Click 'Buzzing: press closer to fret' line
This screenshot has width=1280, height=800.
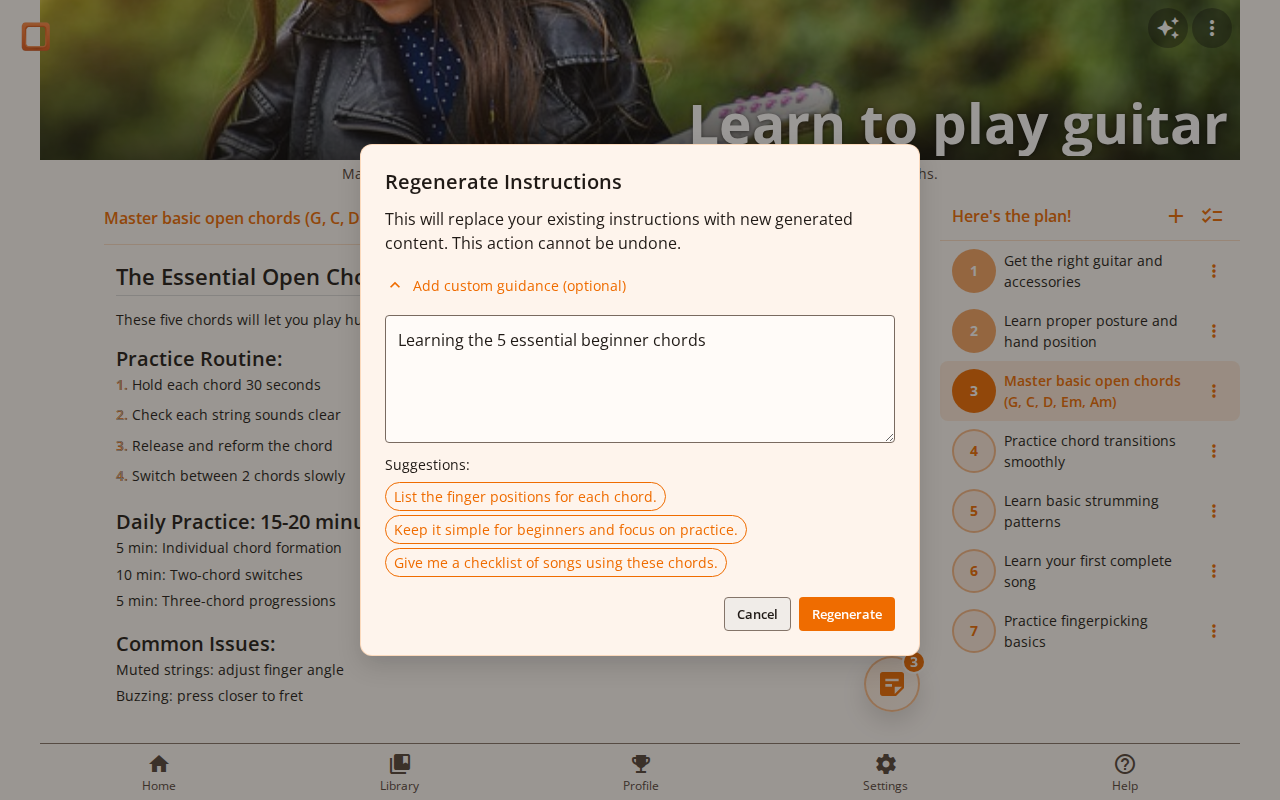coord(209,696)
